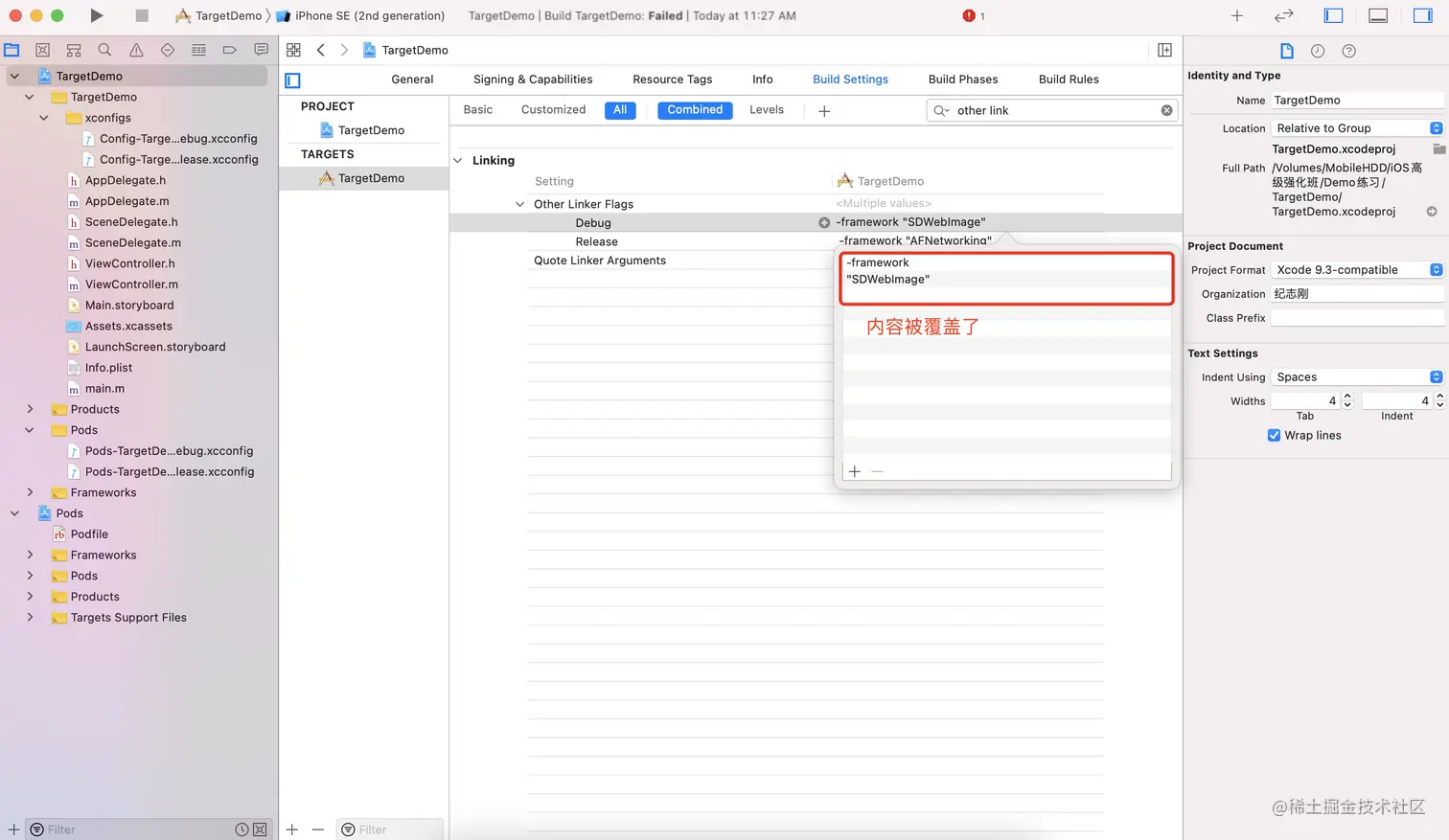This screenshot has height=840, width=1449.
Task: Open the Resource Tags tab
Action: coord(672,79)
